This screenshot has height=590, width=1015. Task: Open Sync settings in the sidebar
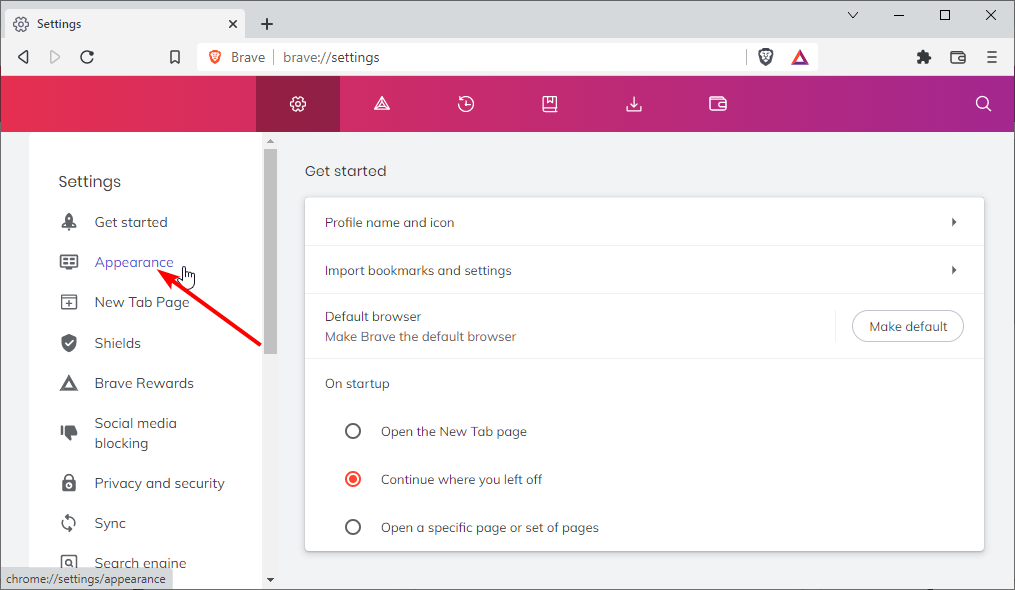[110, 523]
